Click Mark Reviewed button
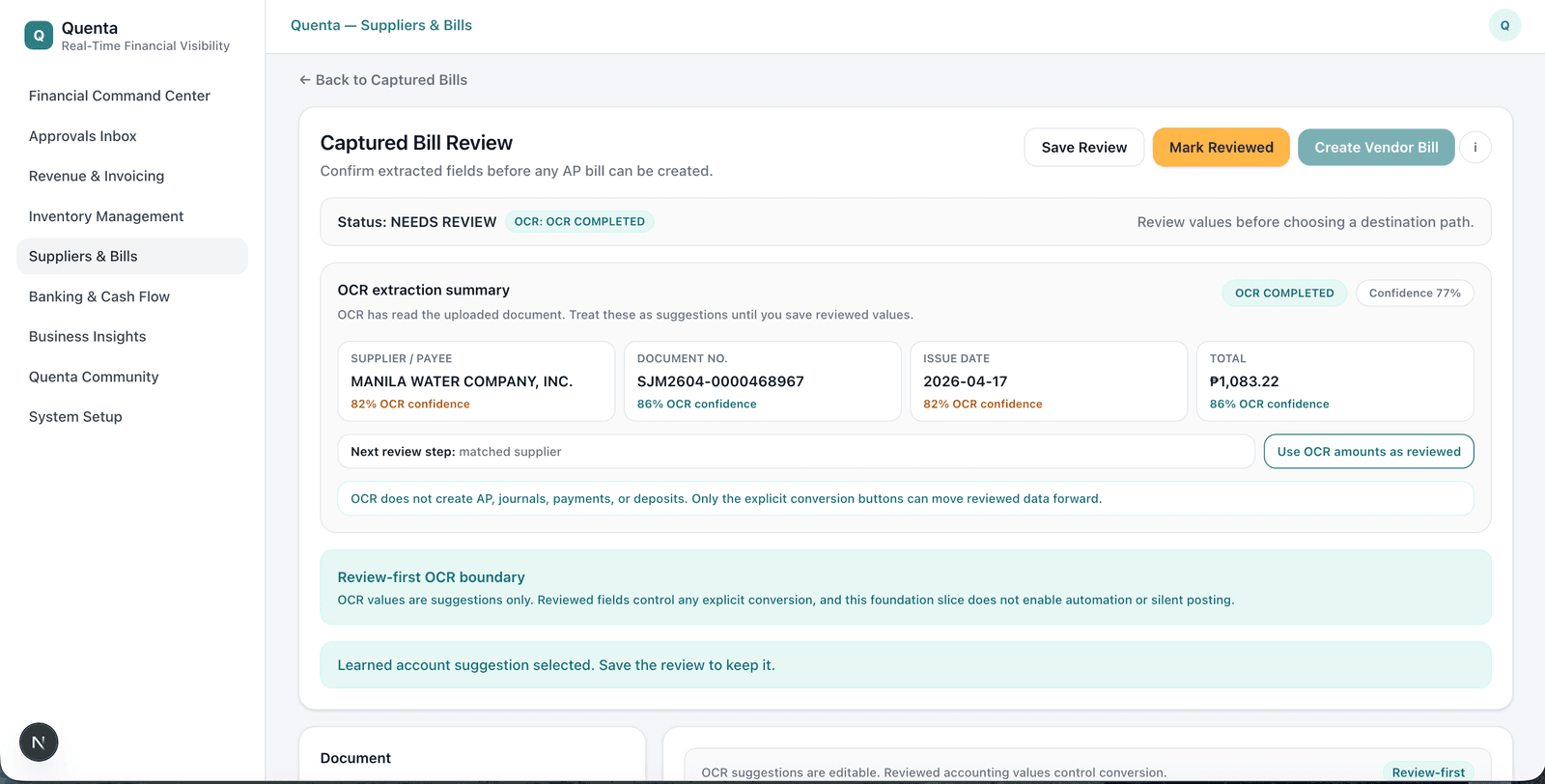This screenshot has height=784, width=1545. click(1221, 148)
